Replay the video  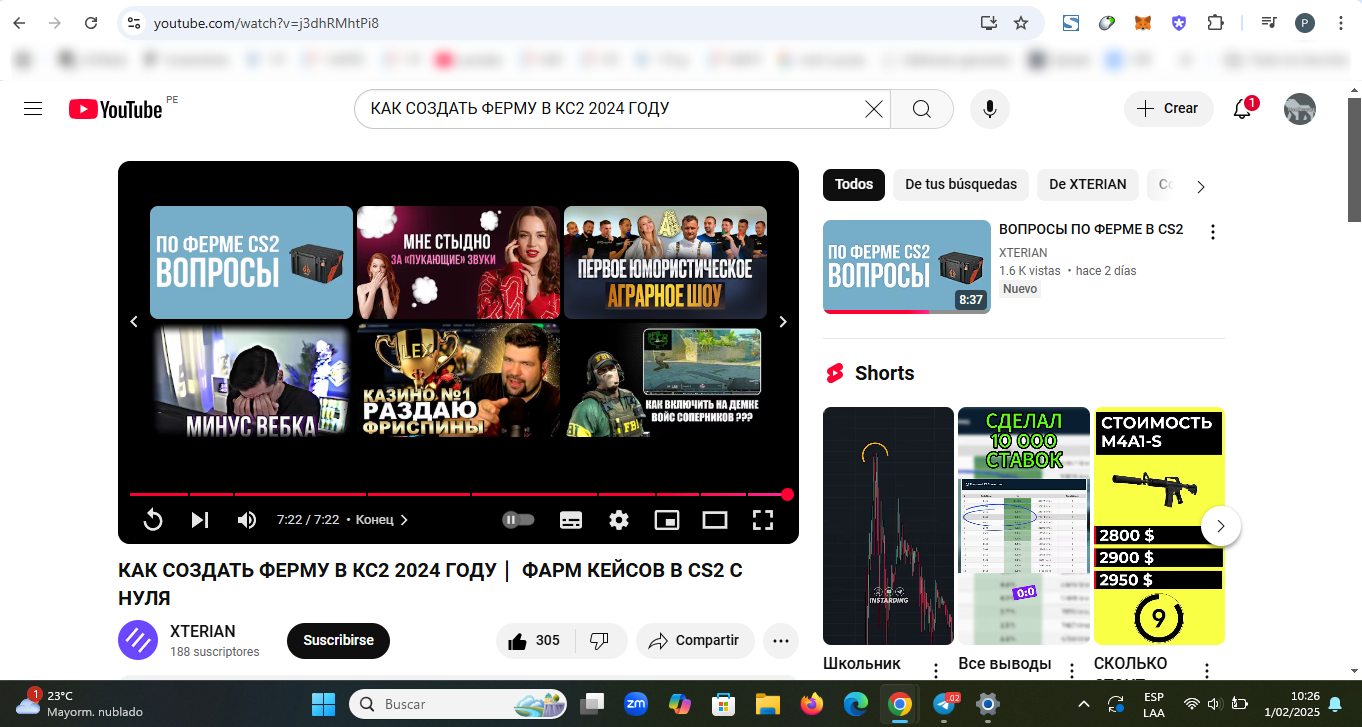point(153,520)
